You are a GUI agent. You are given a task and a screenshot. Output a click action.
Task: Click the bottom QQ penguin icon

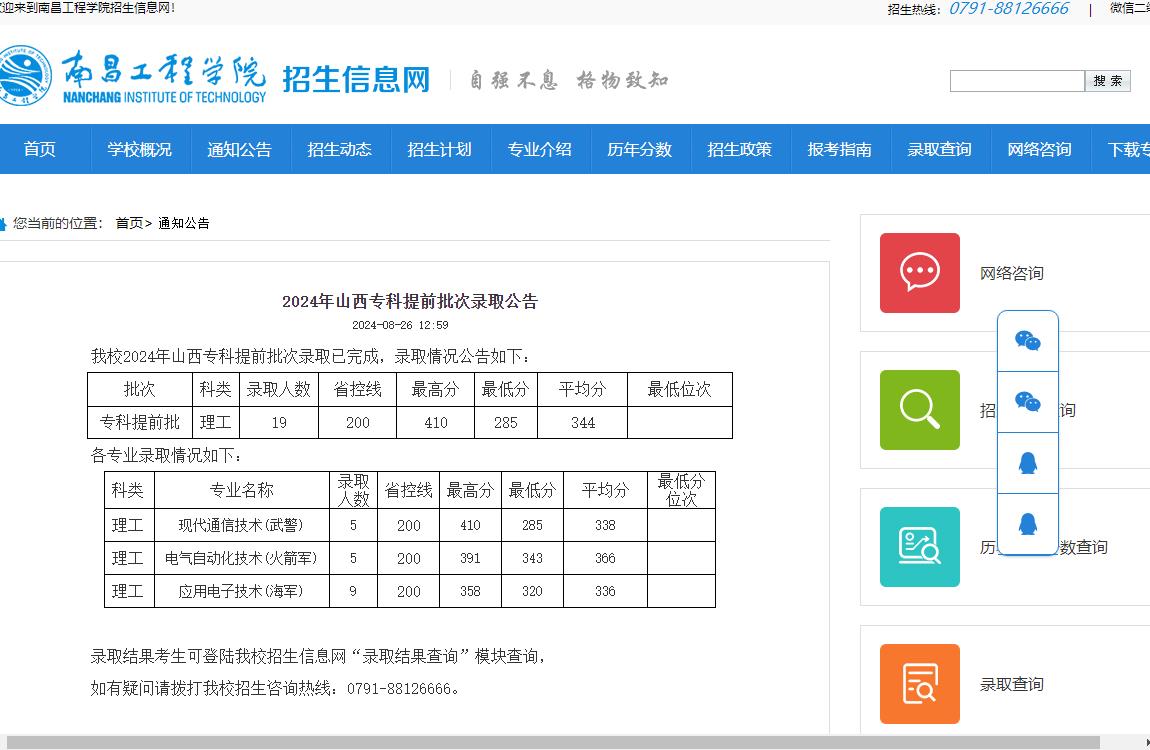[x=1027, y=524]
